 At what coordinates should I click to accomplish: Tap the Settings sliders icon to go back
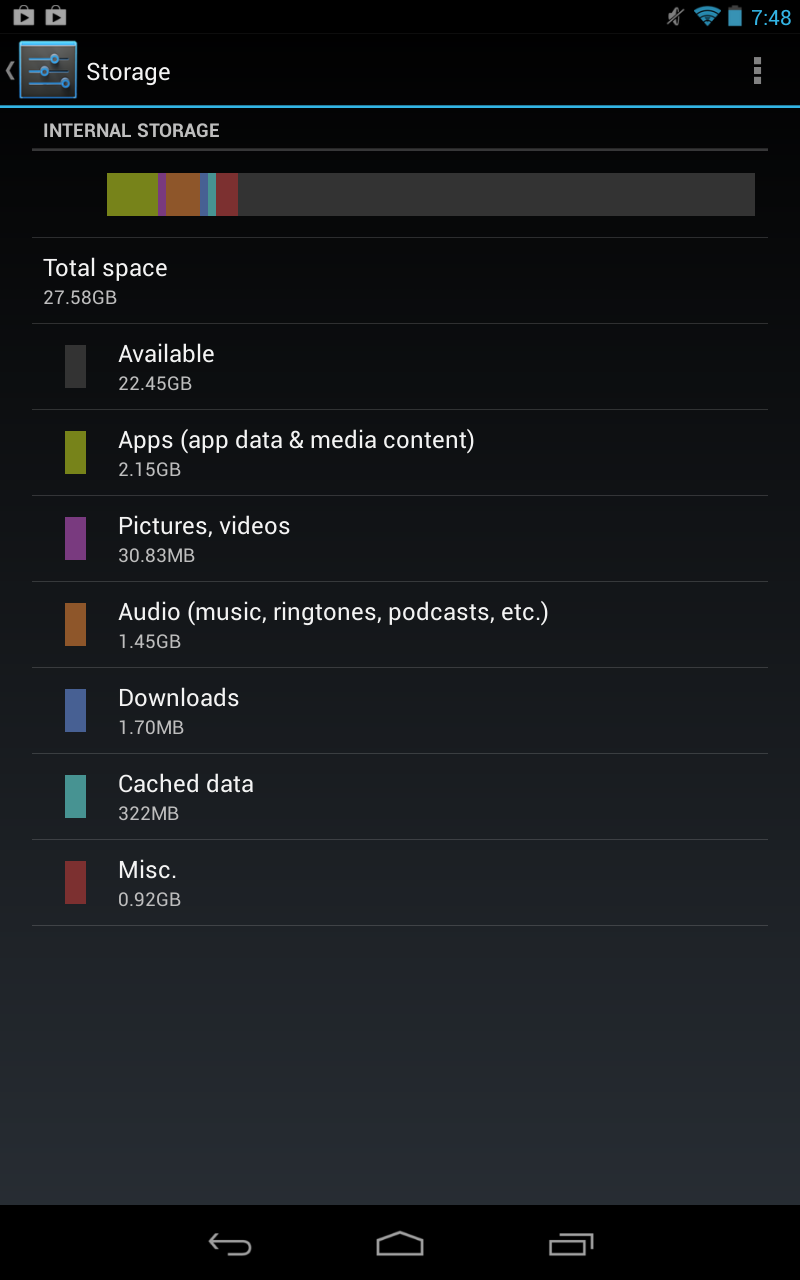[x=47, y=70]
